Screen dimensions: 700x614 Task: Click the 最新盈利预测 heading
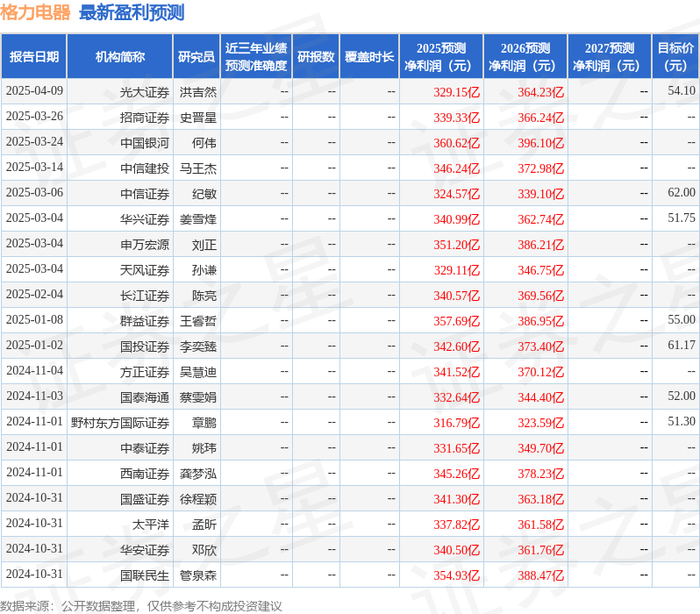point(132,12)
